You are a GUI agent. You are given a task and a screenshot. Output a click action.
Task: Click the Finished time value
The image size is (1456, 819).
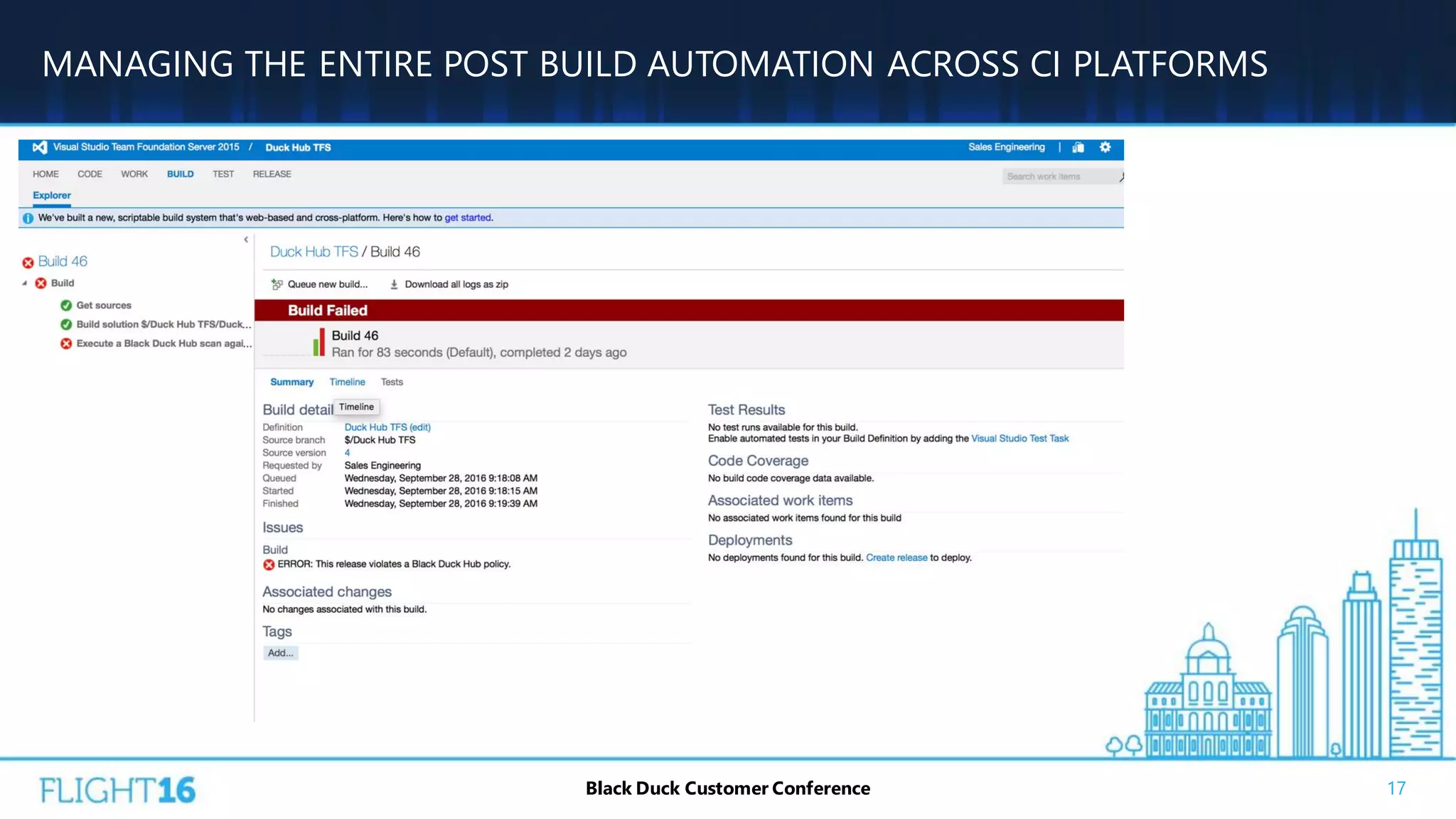(x=441, y=504)
